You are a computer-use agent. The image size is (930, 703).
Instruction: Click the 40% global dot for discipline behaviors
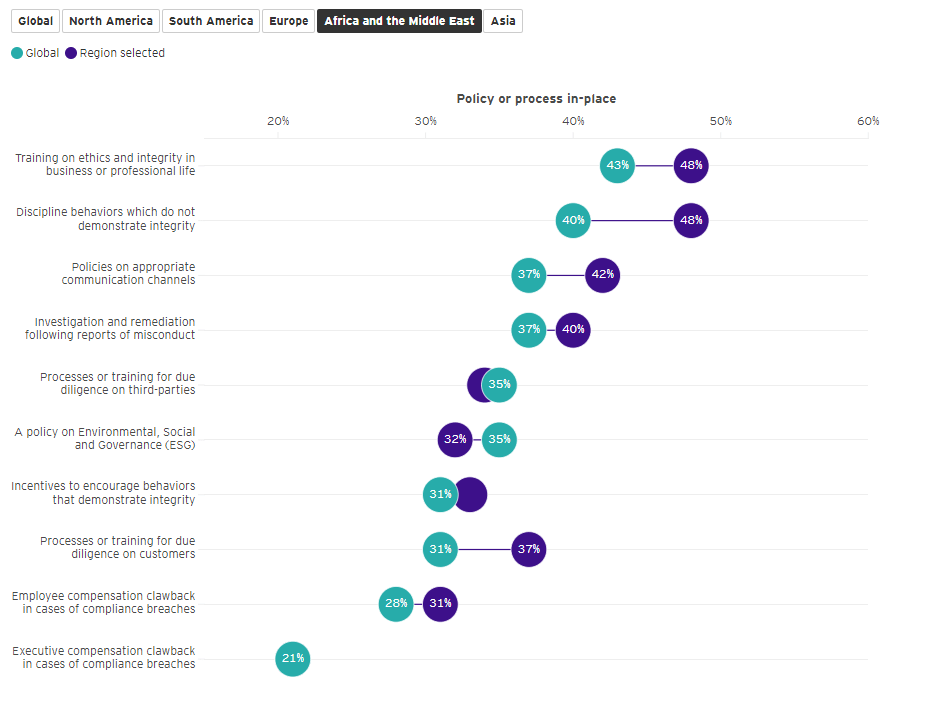click(573, 220)
